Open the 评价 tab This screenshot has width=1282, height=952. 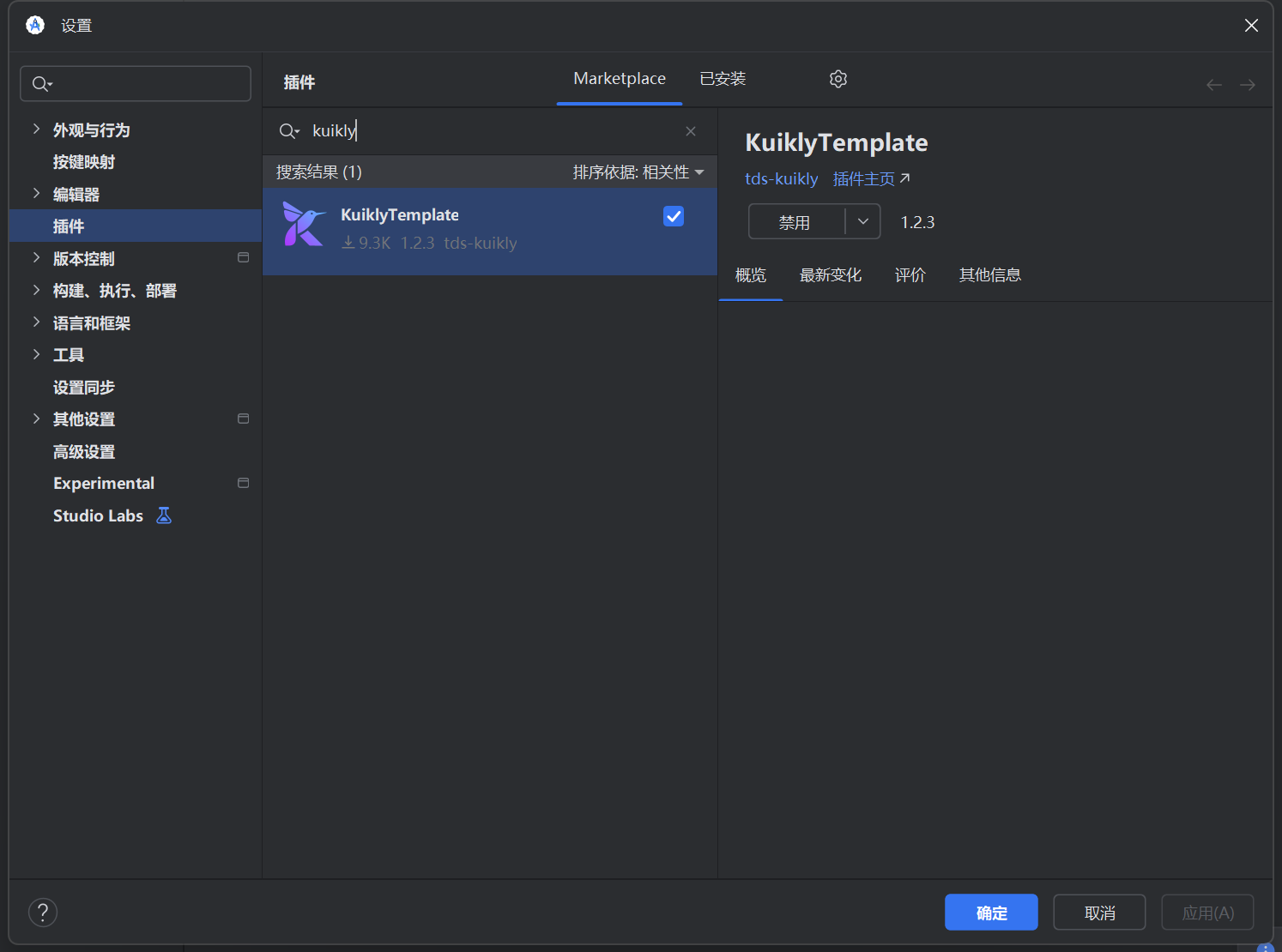(910, 275)
